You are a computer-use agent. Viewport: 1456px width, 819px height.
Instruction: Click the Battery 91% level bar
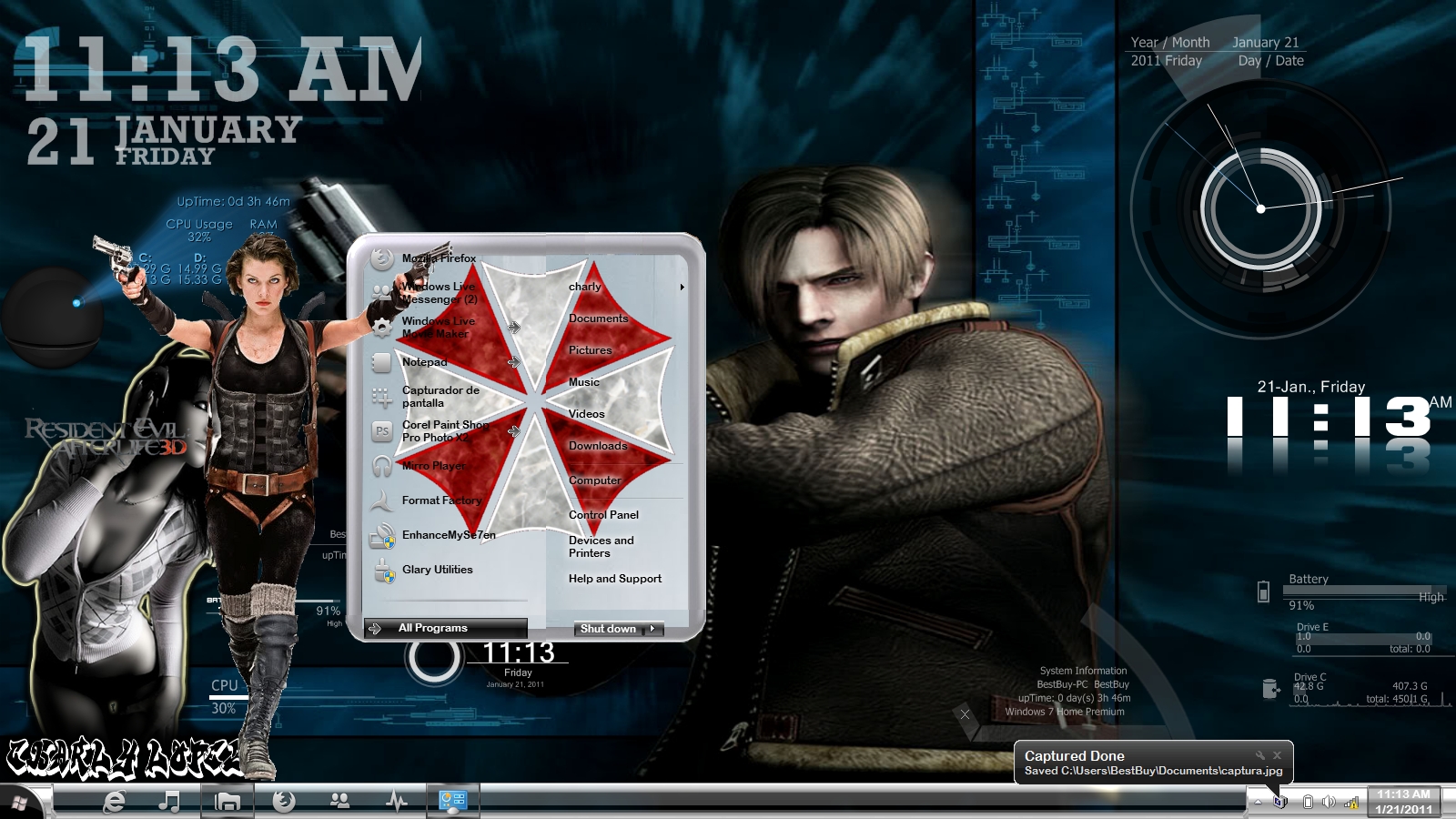point(1366,591)
